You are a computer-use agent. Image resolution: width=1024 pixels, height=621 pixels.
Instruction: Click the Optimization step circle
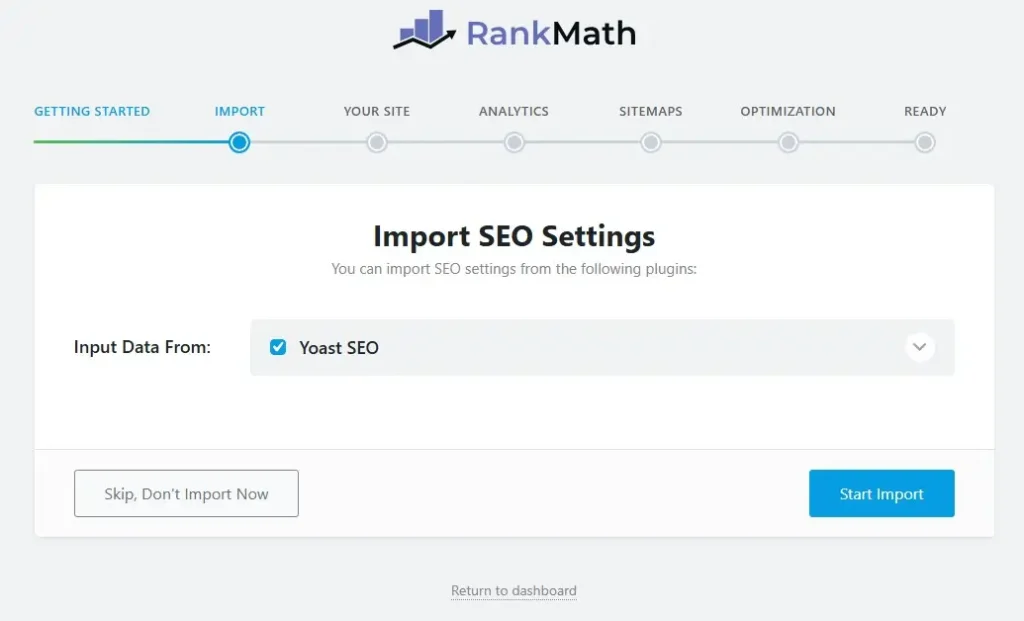[788, 143]
